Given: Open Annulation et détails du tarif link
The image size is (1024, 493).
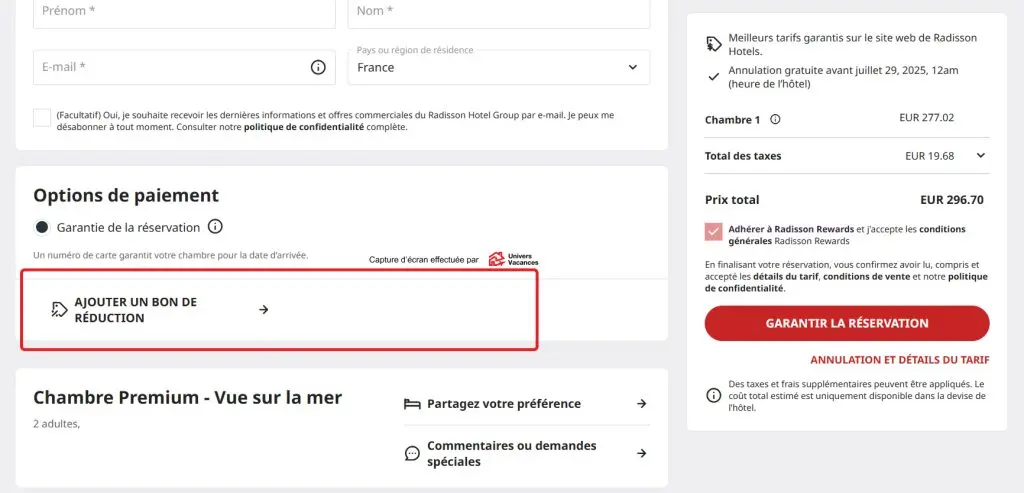Looking at the screenshot, I should 899,360.
